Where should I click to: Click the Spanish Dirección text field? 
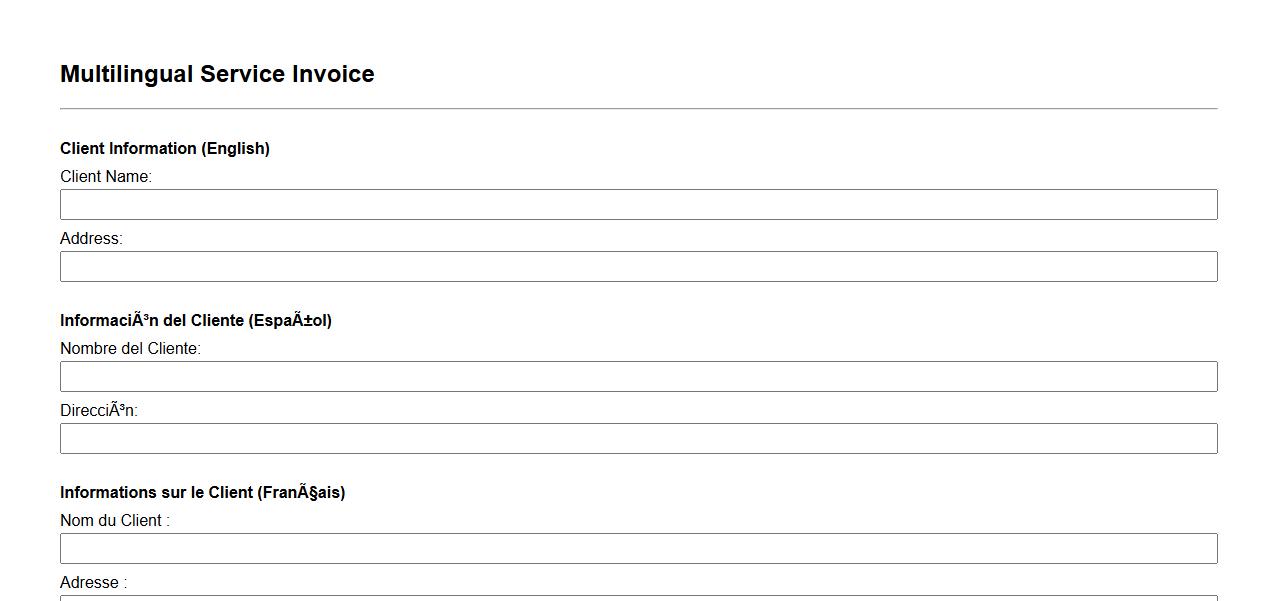click(x=638, y=438)
